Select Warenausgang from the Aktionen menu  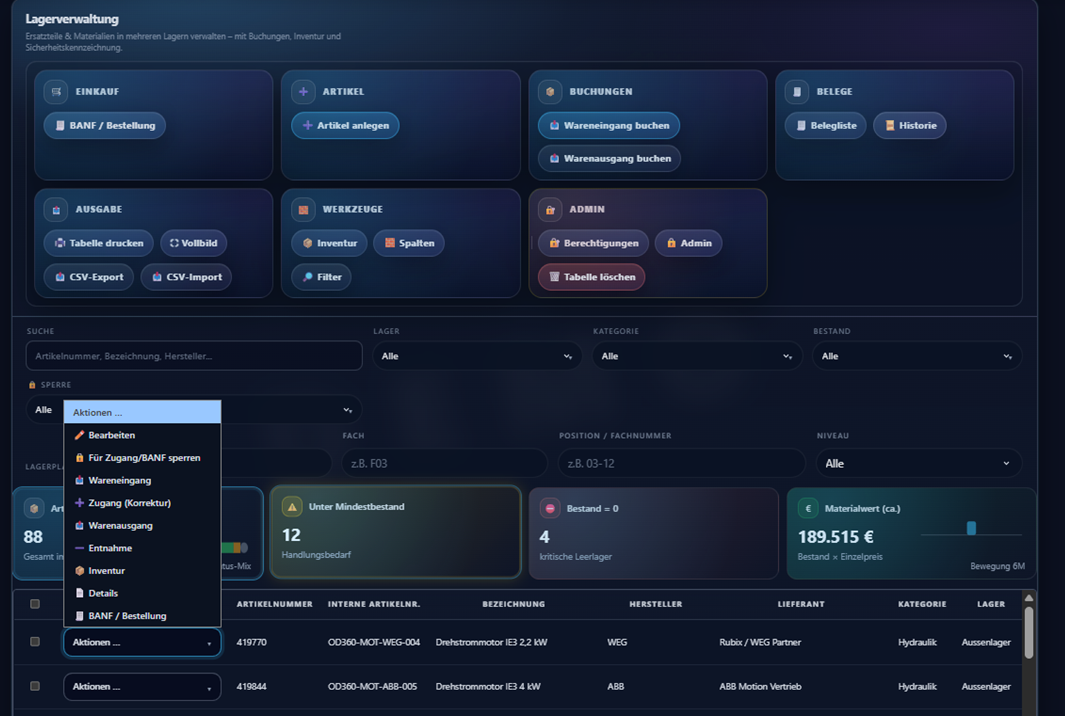click(x=120, y=526)
